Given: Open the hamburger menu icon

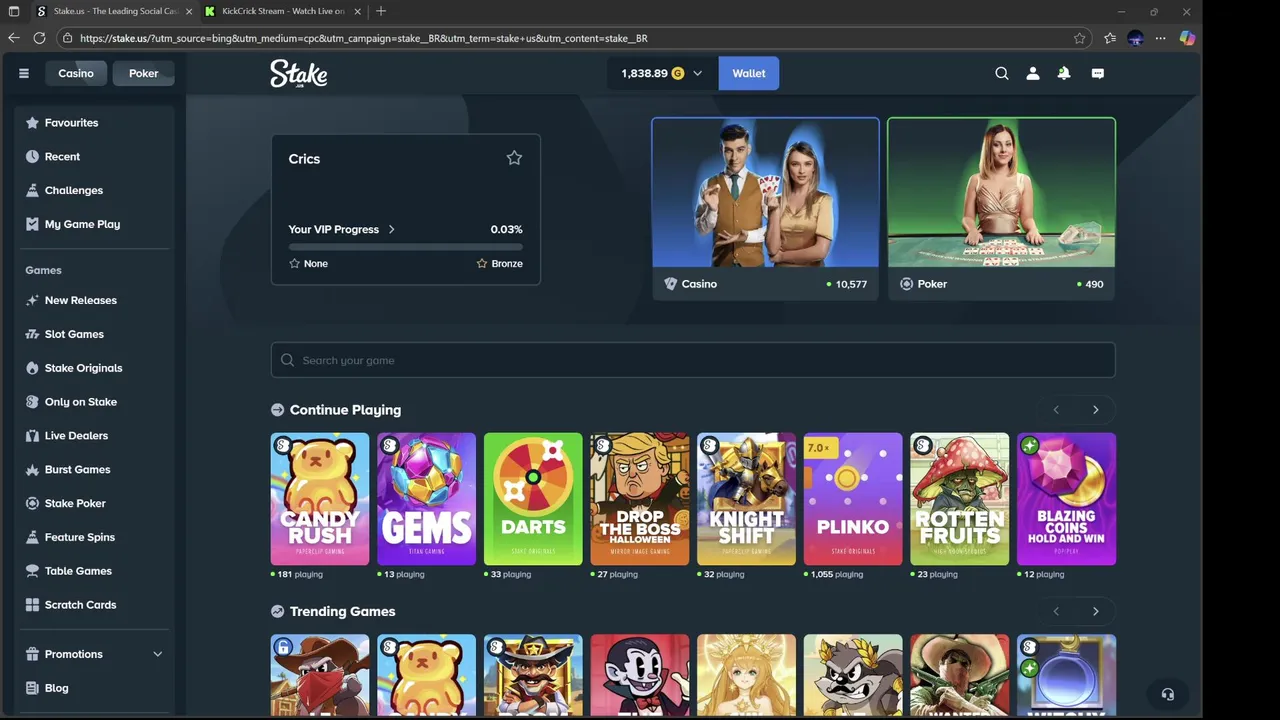Looking at the screenshot, I should click(x=24, y=73).
